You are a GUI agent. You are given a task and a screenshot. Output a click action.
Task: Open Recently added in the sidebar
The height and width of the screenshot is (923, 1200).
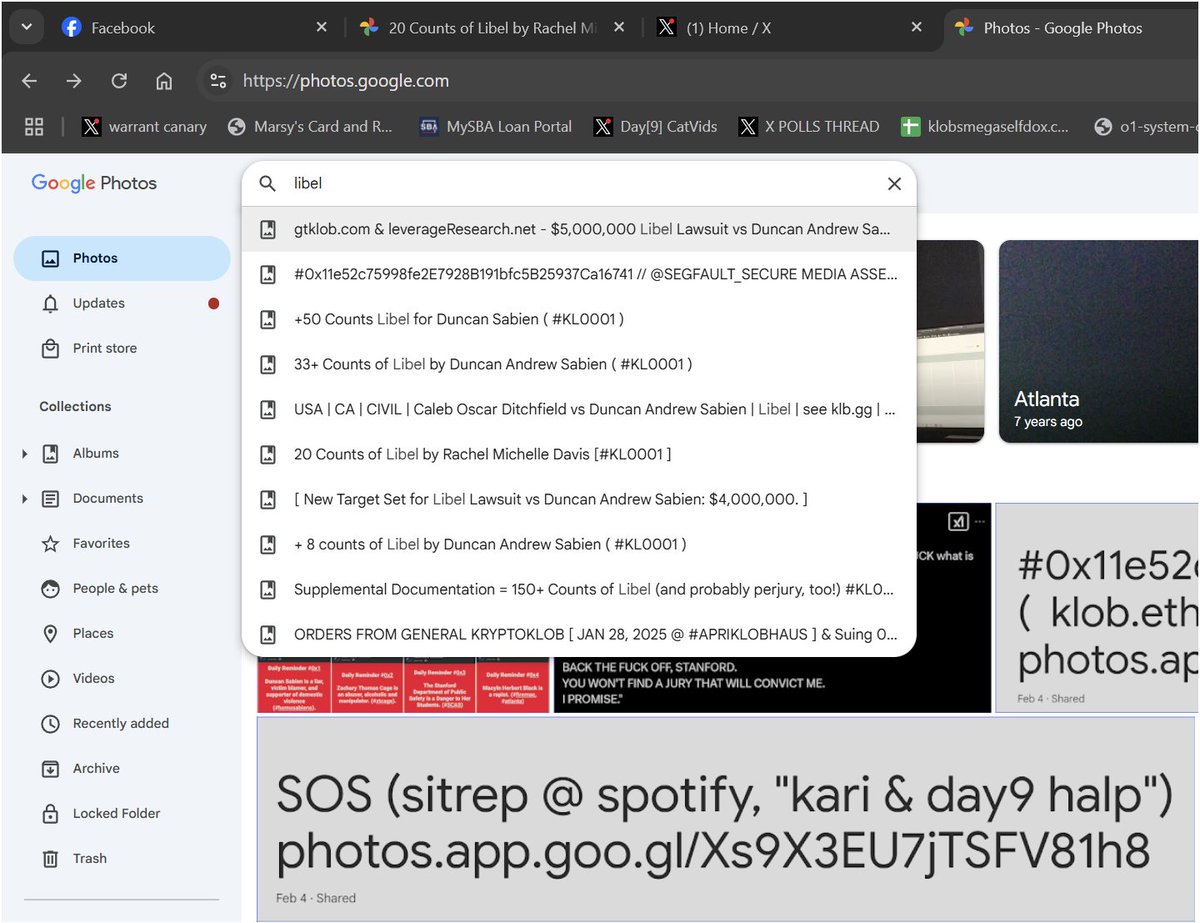(x=122, y=723)
